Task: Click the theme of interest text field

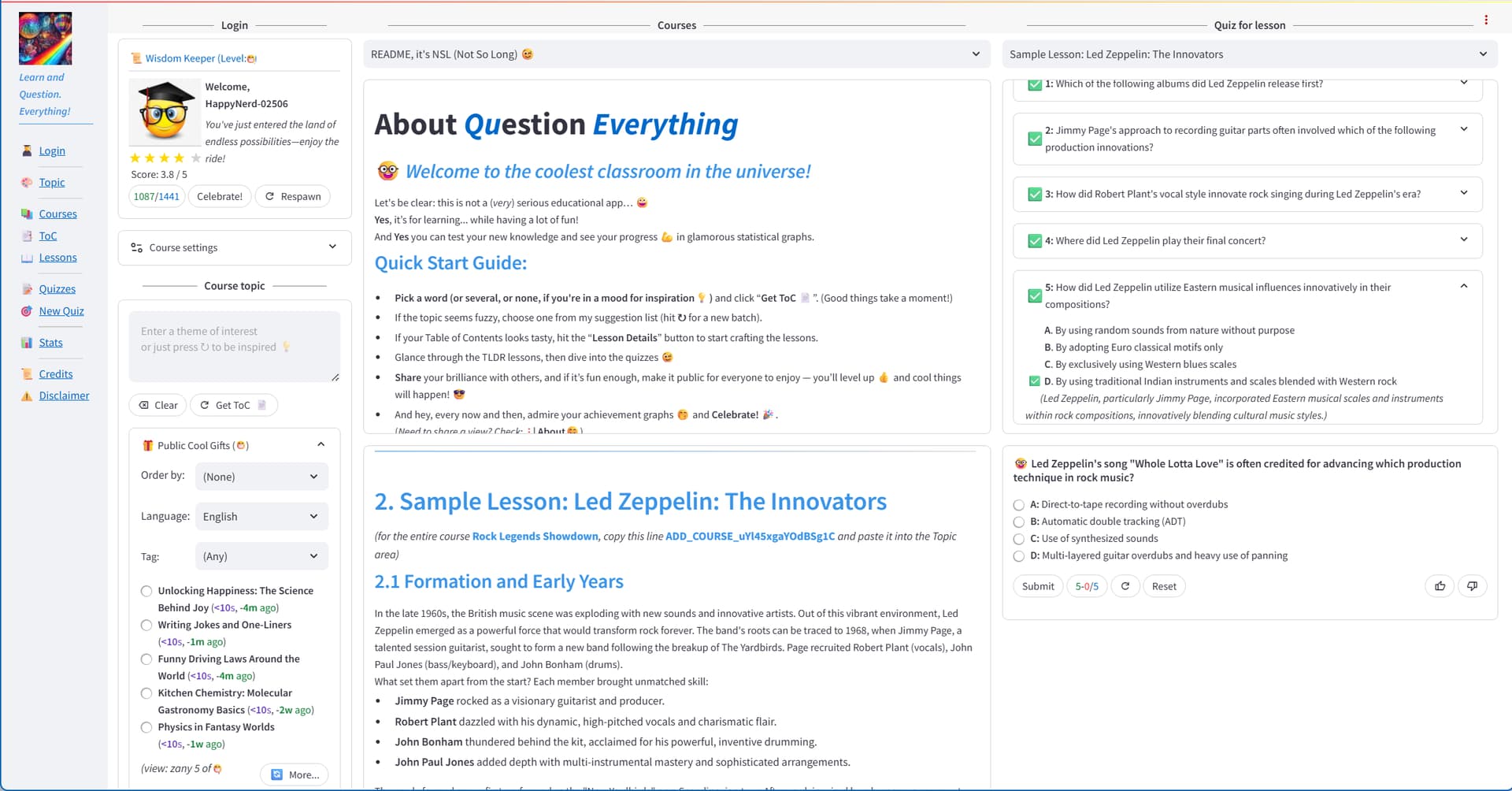Action: [235, 347]
